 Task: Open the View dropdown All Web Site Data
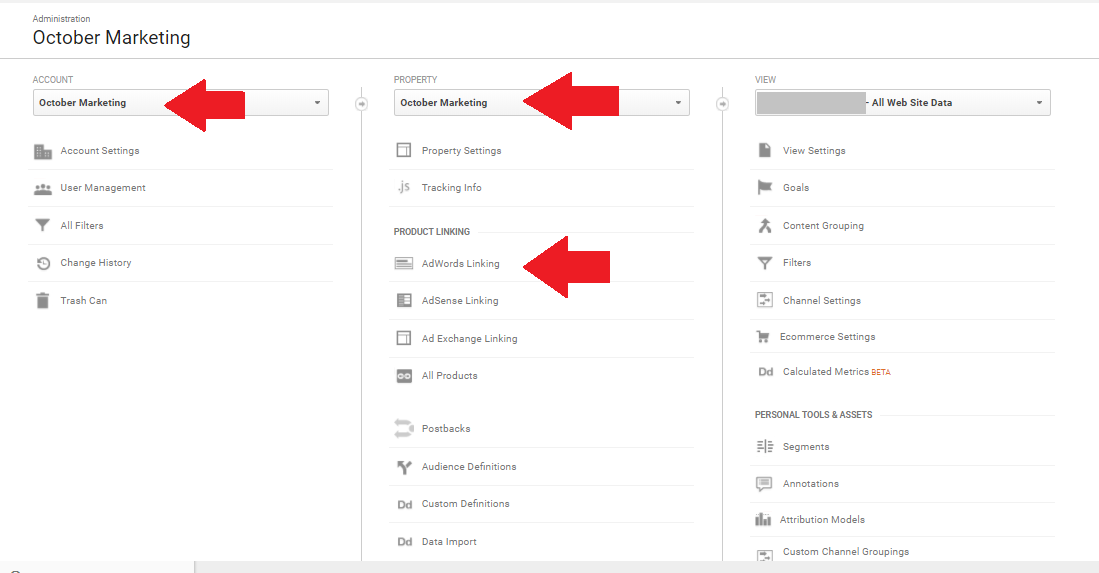[x=903, y=102]
